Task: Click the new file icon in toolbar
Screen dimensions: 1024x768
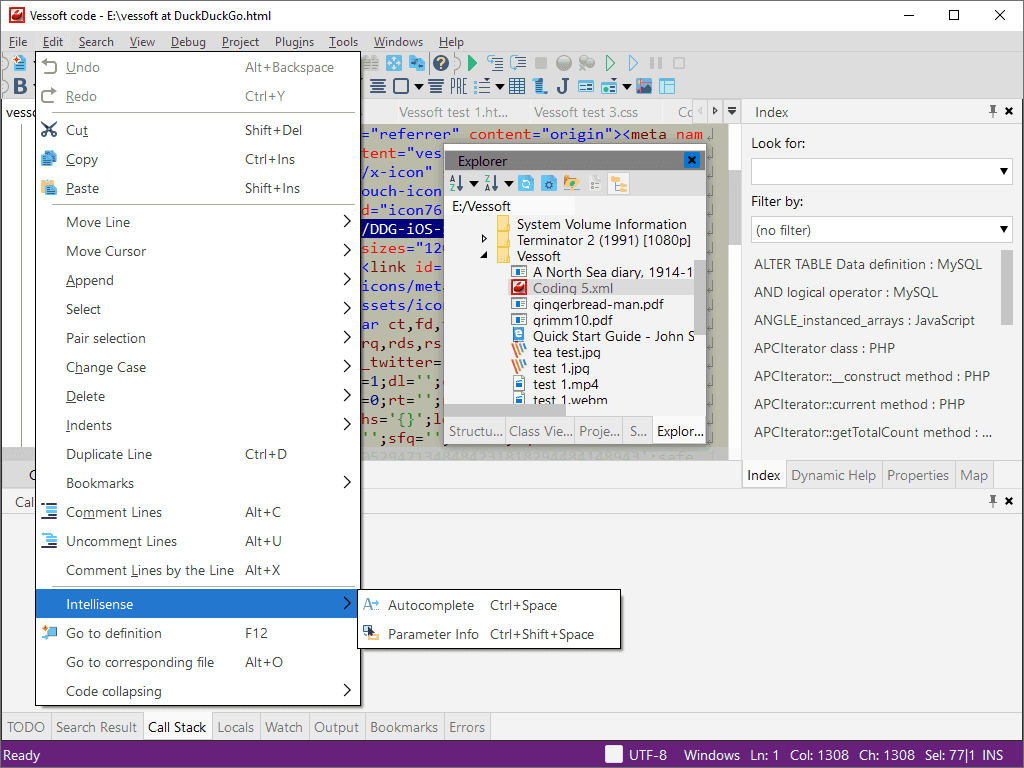Action: tap(20, 63)
